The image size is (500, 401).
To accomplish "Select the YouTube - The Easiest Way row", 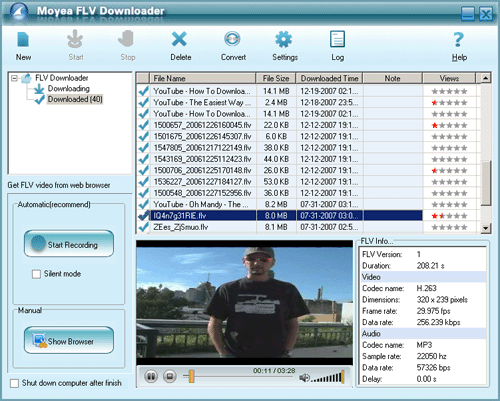I will (306, 103).
